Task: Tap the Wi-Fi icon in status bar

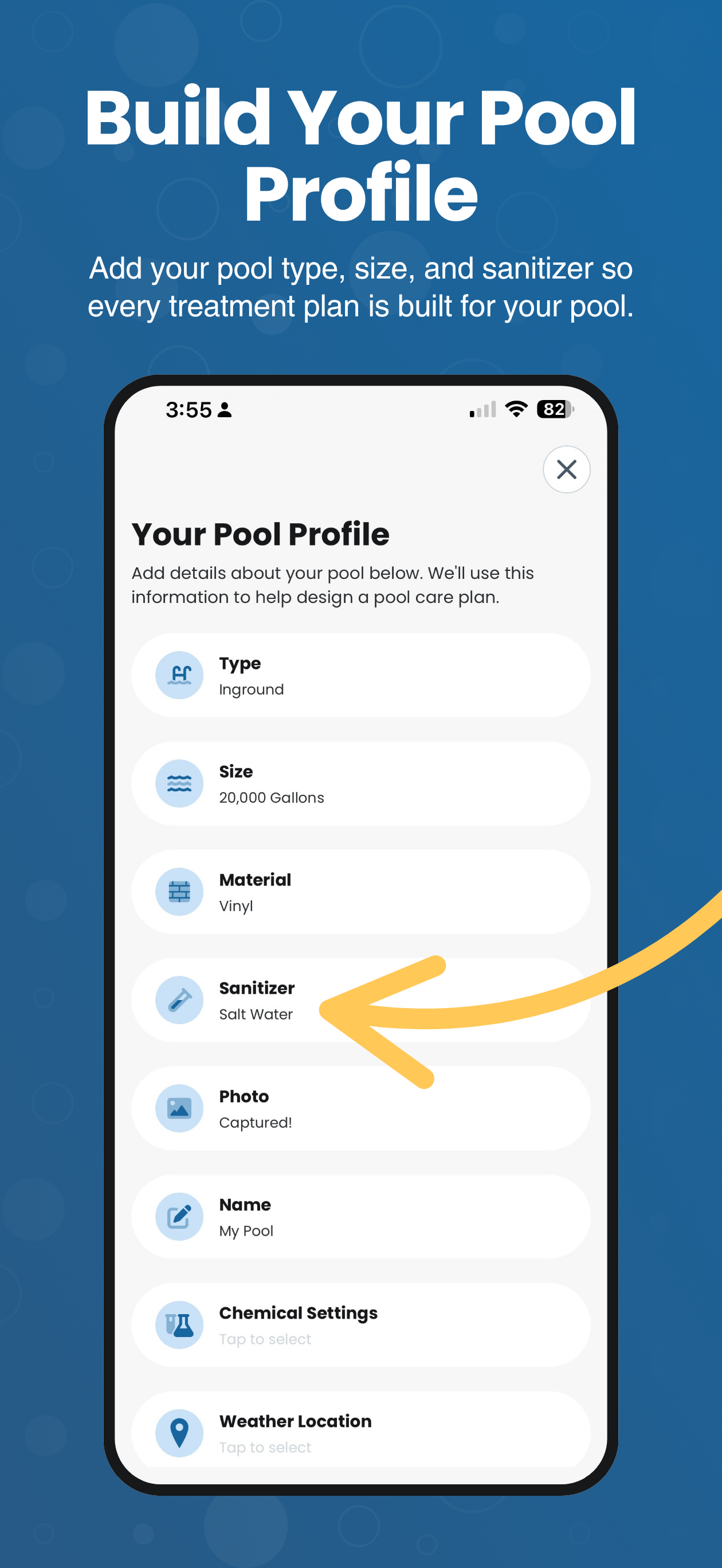Action: 516,410
